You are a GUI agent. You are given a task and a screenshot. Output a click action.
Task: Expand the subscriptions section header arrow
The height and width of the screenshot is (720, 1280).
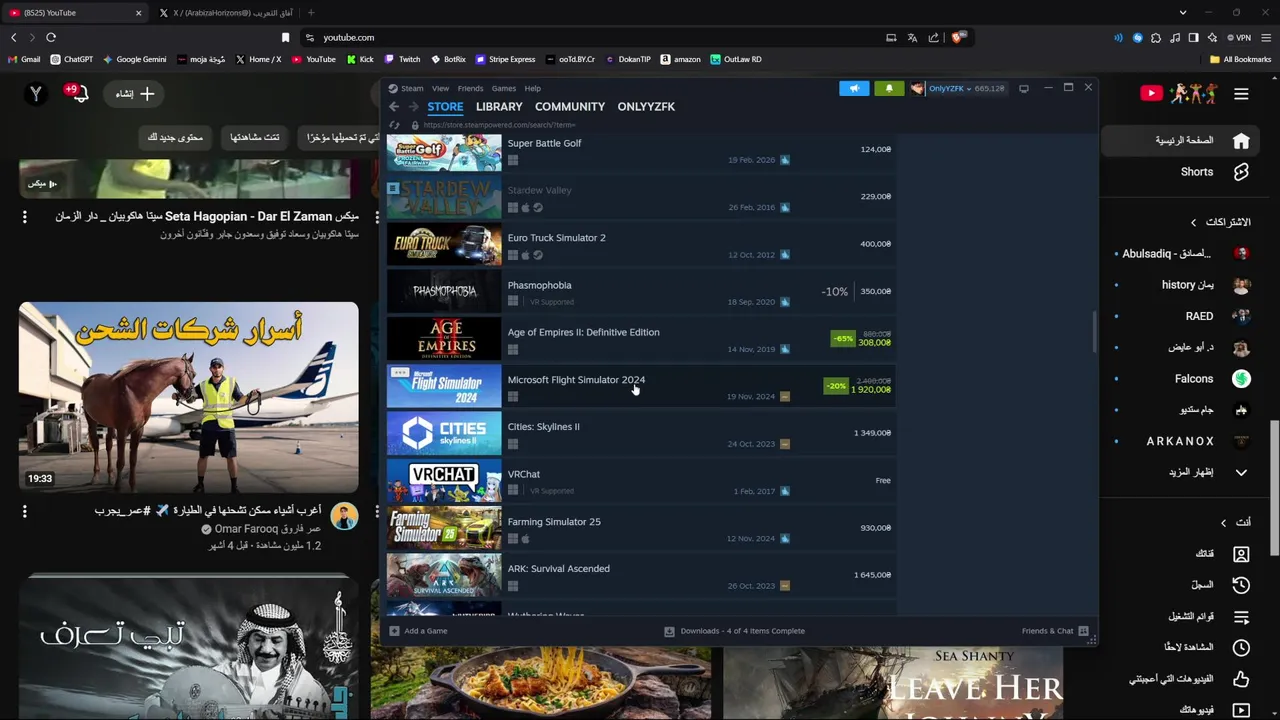[x=1193, y=222]
